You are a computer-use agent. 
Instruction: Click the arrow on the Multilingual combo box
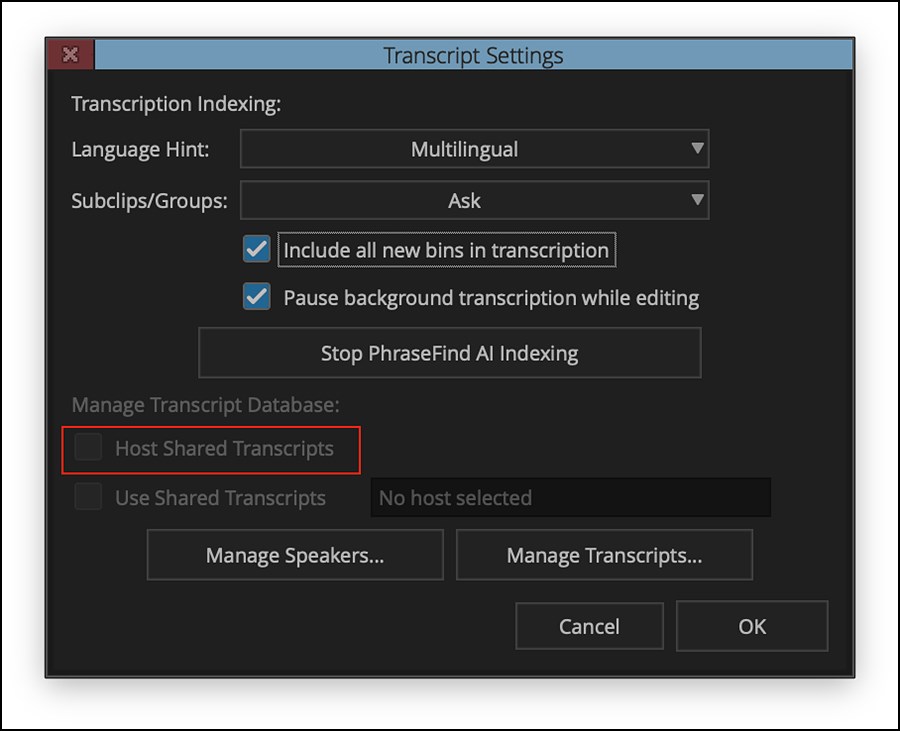pos(697,150)
